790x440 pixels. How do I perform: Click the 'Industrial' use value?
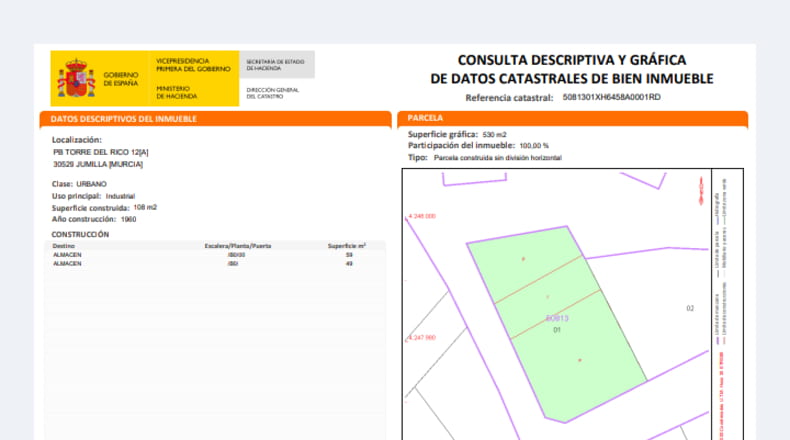click(120, 196)
